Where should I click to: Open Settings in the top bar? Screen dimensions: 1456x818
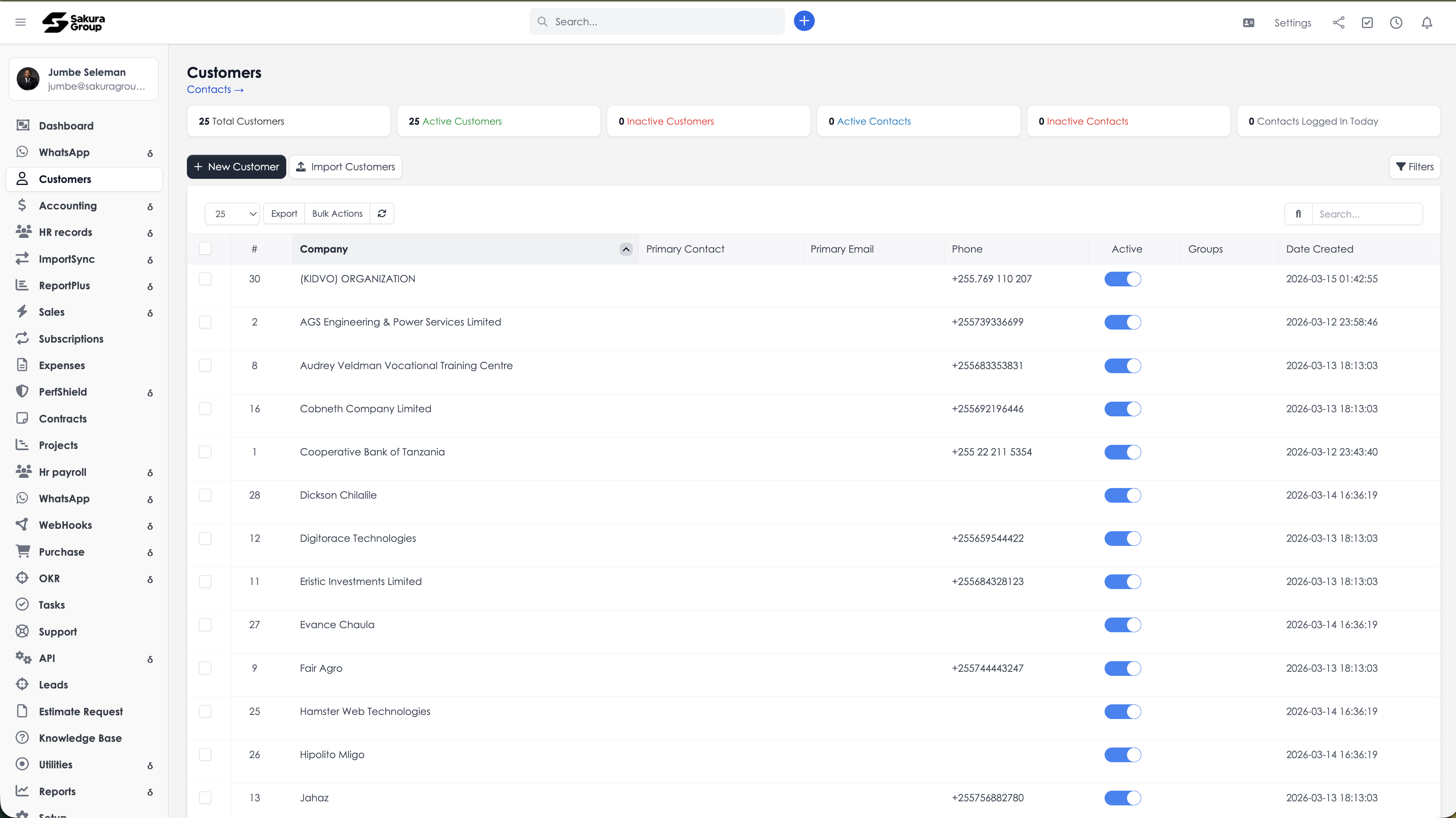(1292, 23)
